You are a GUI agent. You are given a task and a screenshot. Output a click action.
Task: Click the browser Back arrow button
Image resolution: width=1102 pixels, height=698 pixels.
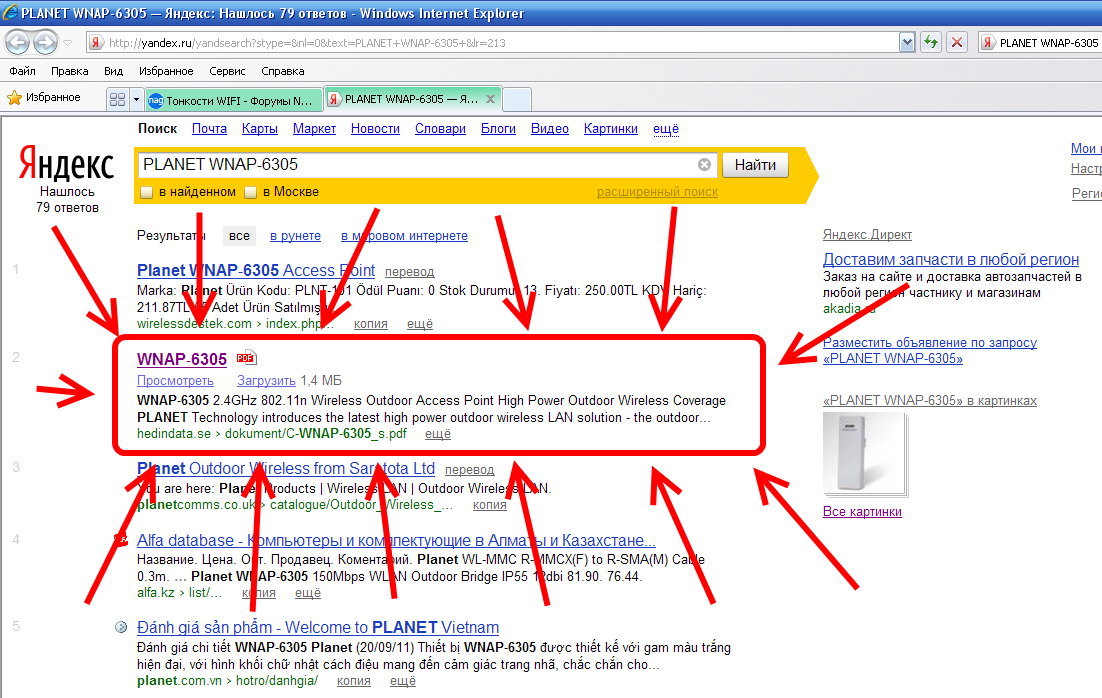pos(18,43)
